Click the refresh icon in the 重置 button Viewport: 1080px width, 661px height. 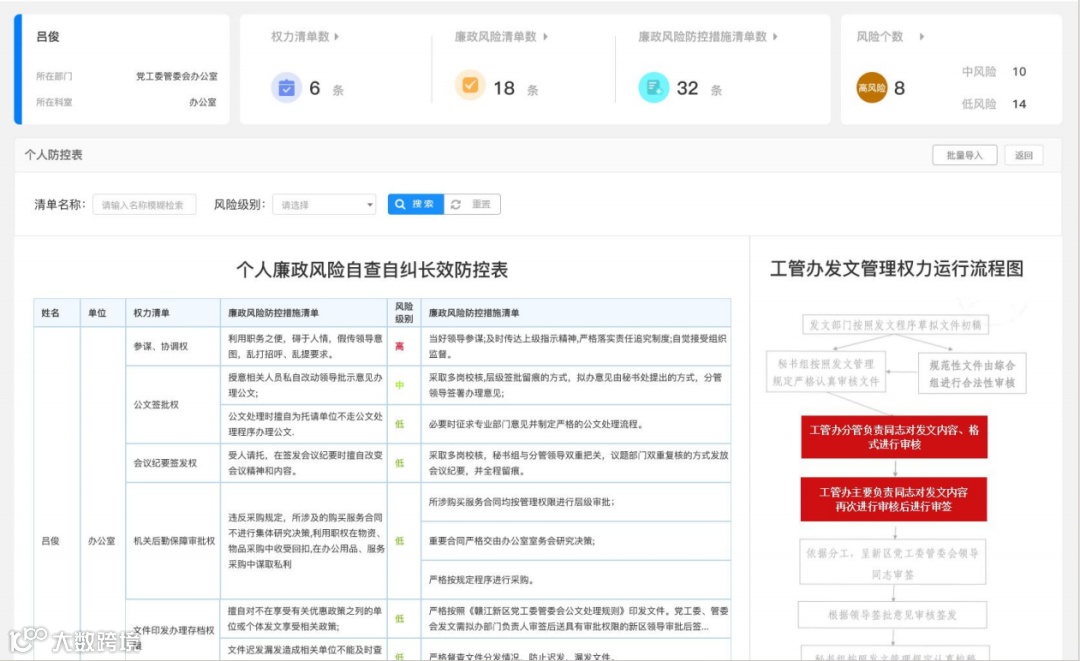tap(456, 204)
